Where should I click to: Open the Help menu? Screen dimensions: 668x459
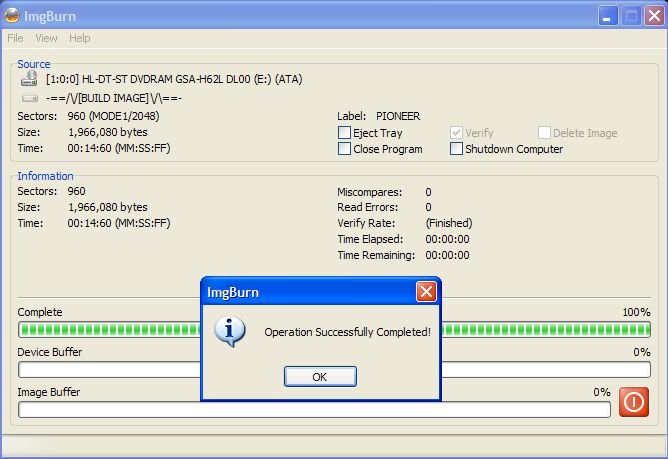(x=80, y=38)
